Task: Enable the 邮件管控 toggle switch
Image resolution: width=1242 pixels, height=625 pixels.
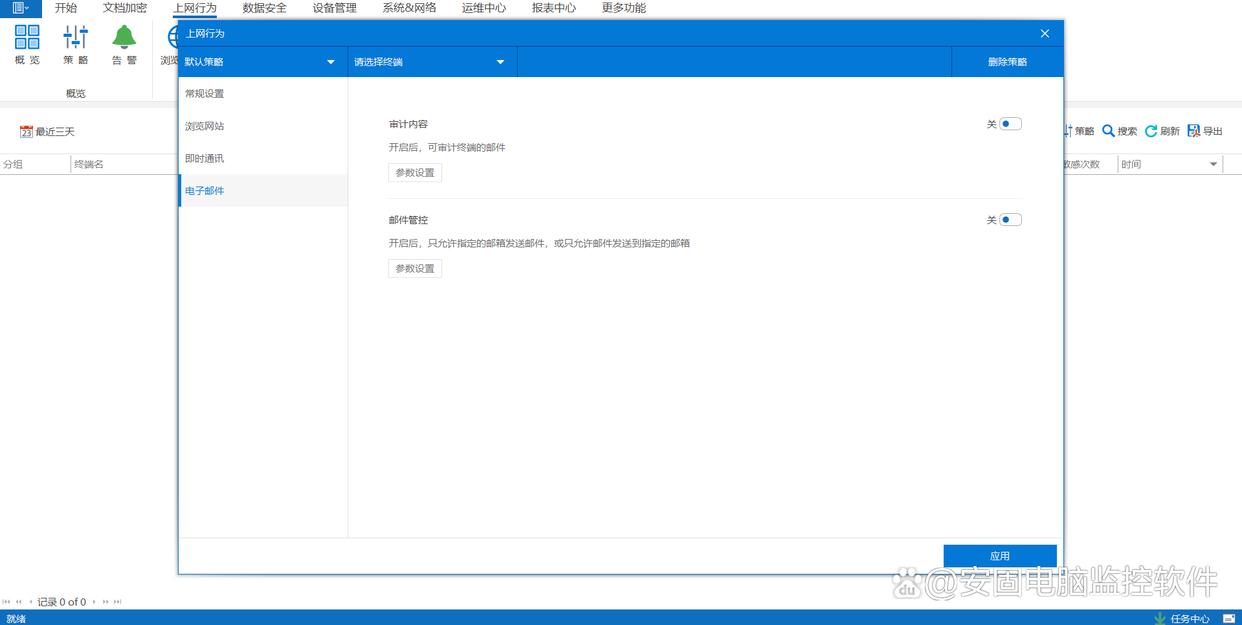Action: click(x=1010, y=220)
